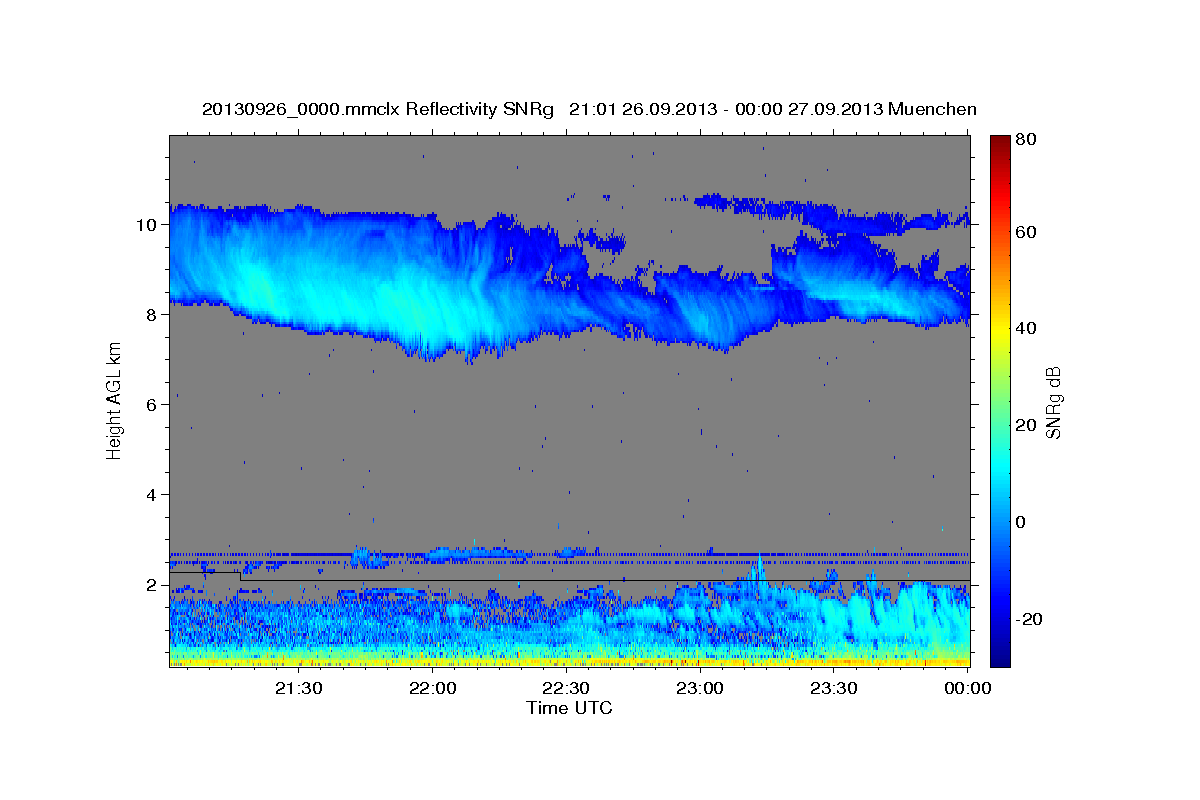Click the colorbar value 0
The image size is (1200, 800).
pyautogui.click(x=1022, y=522)
